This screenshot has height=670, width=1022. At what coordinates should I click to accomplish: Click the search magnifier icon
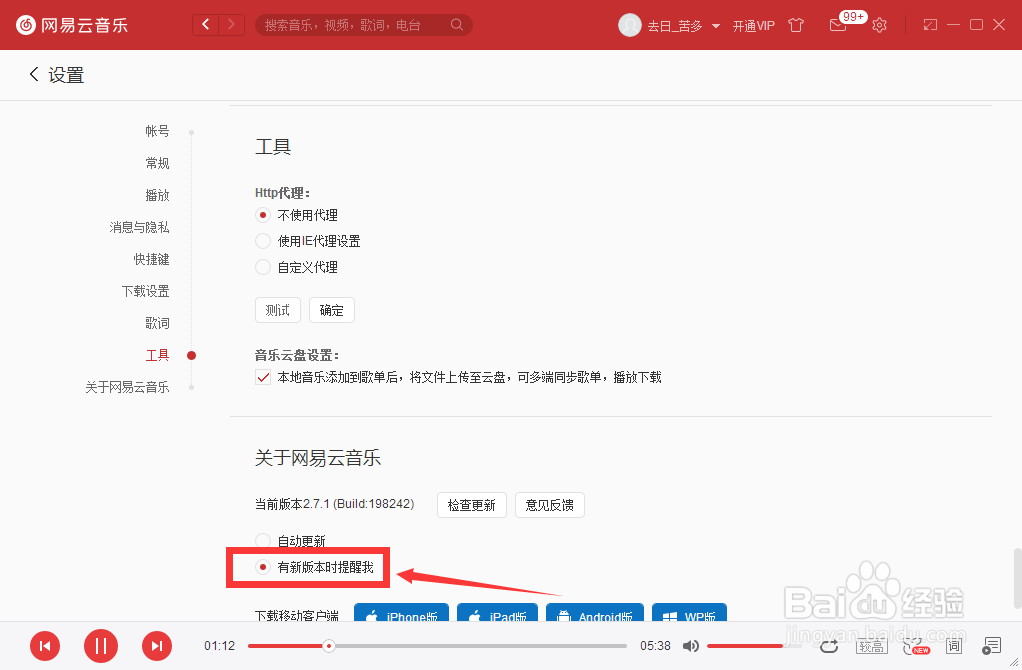457,25
